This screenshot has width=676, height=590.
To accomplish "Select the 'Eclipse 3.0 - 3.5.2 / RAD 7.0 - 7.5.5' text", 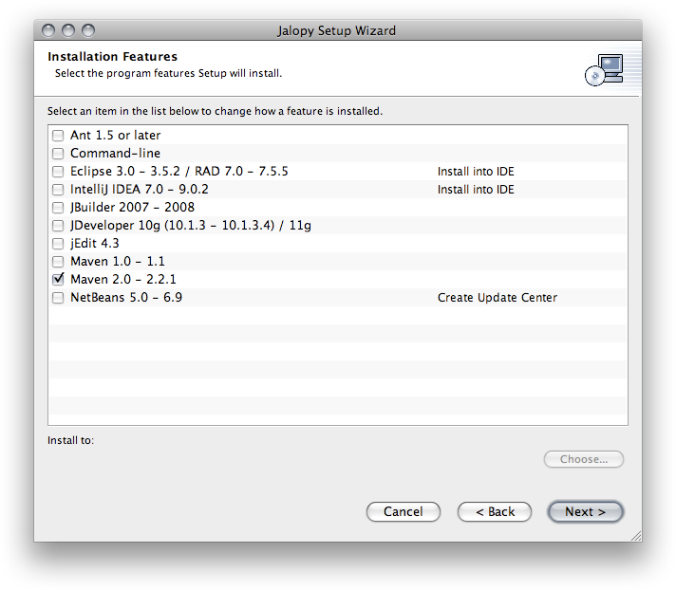I will (179, 172).
